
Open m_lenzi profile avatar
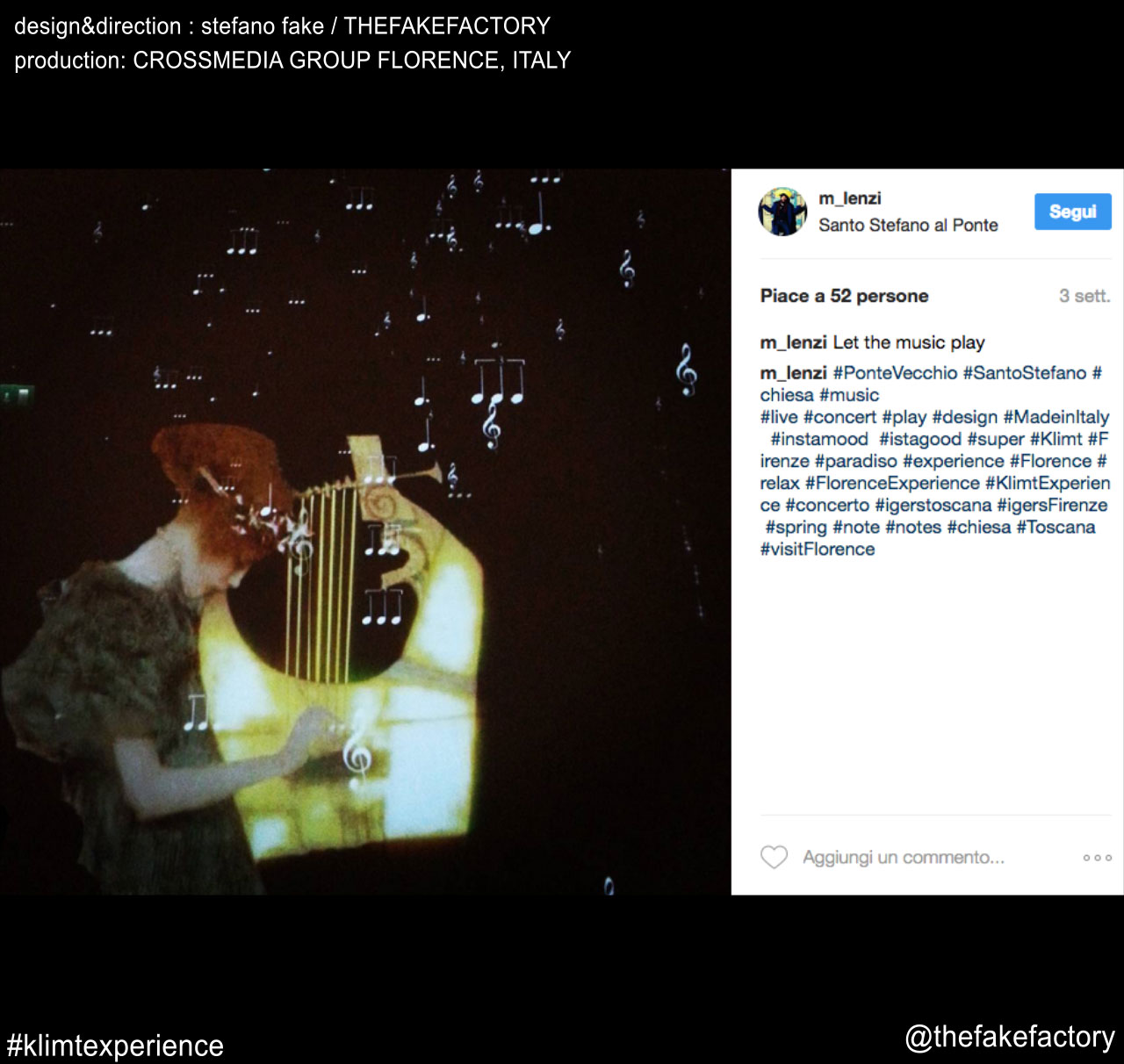coord(782,212)
